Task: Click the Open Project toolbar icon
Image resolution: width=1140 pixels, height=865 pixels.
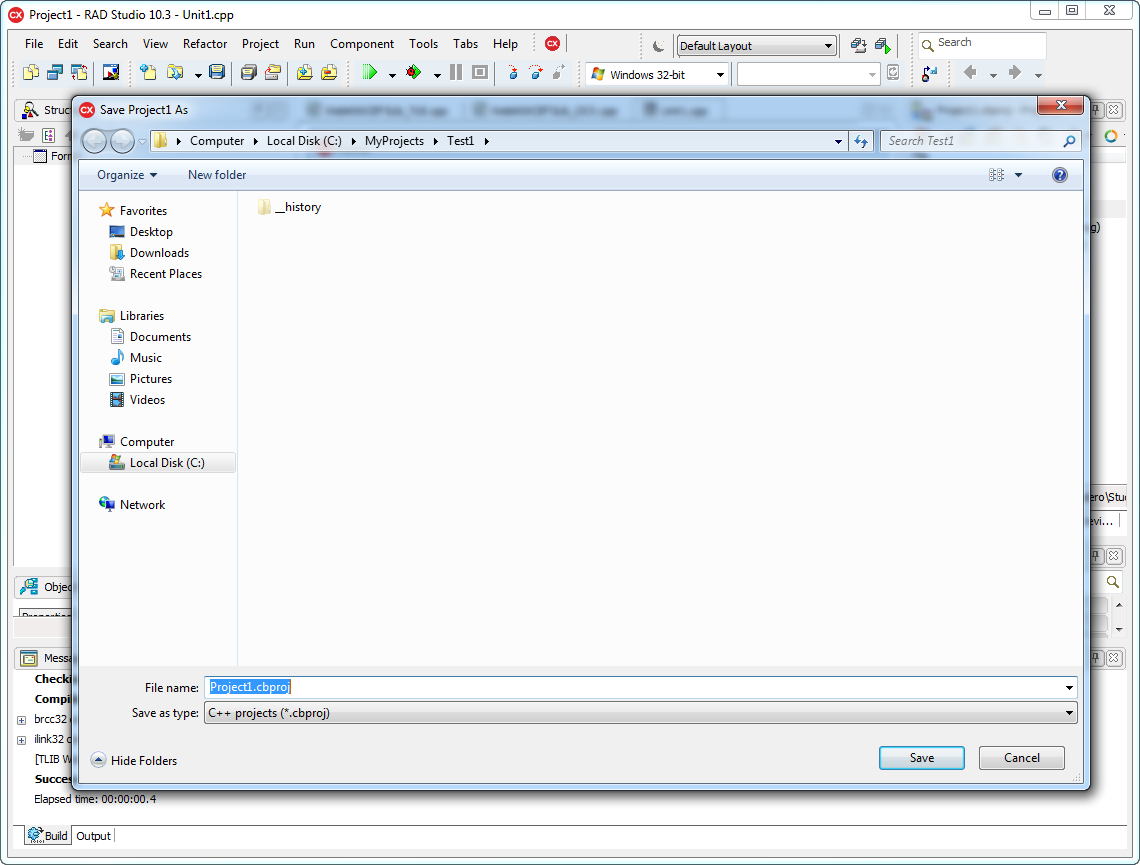Action: (x=273, y=73)
